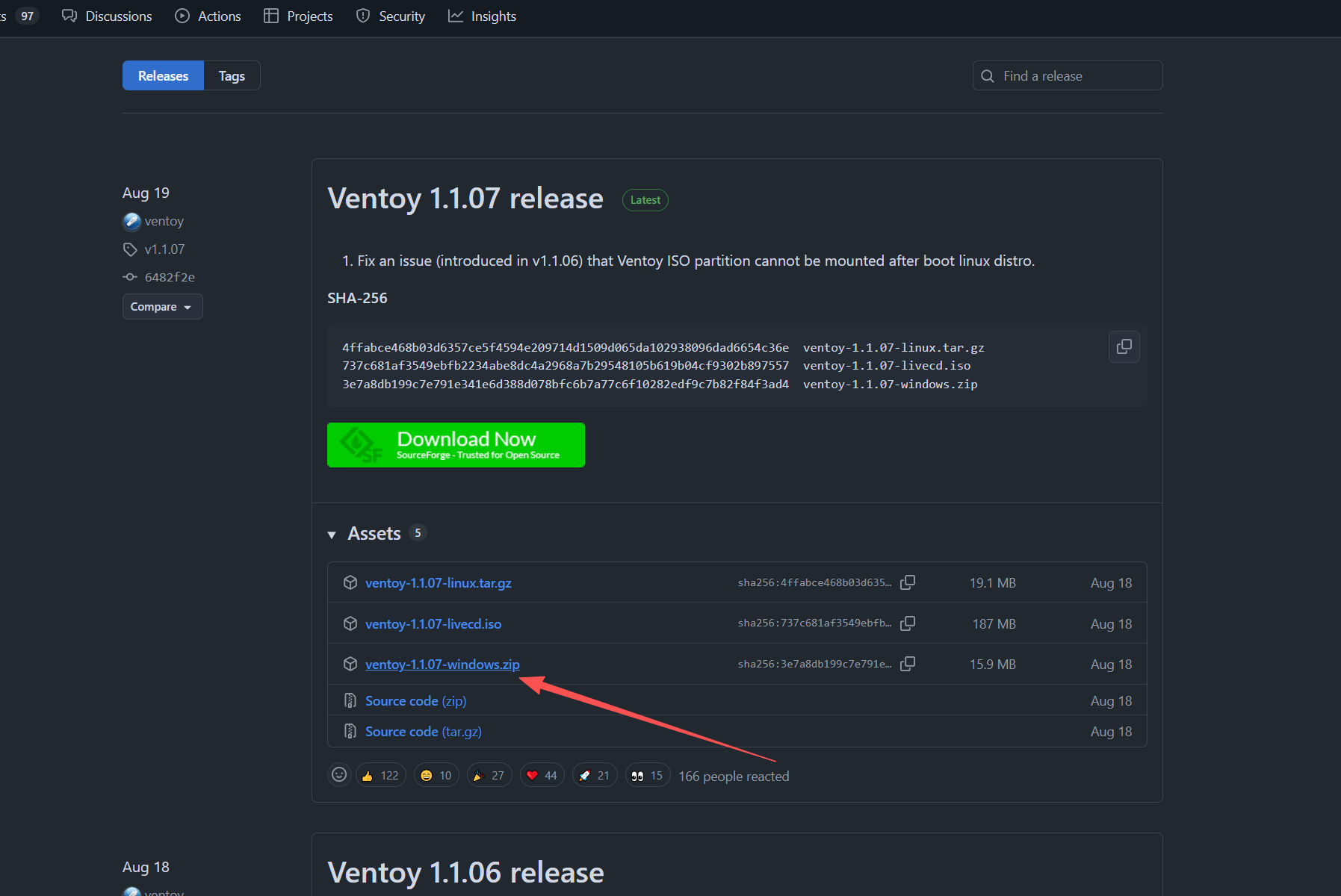This screenshot has height=896, width=1341.
Task: Copy sha256 hash for linux.tar.gz asset
Action: click(x=908, y=582)
